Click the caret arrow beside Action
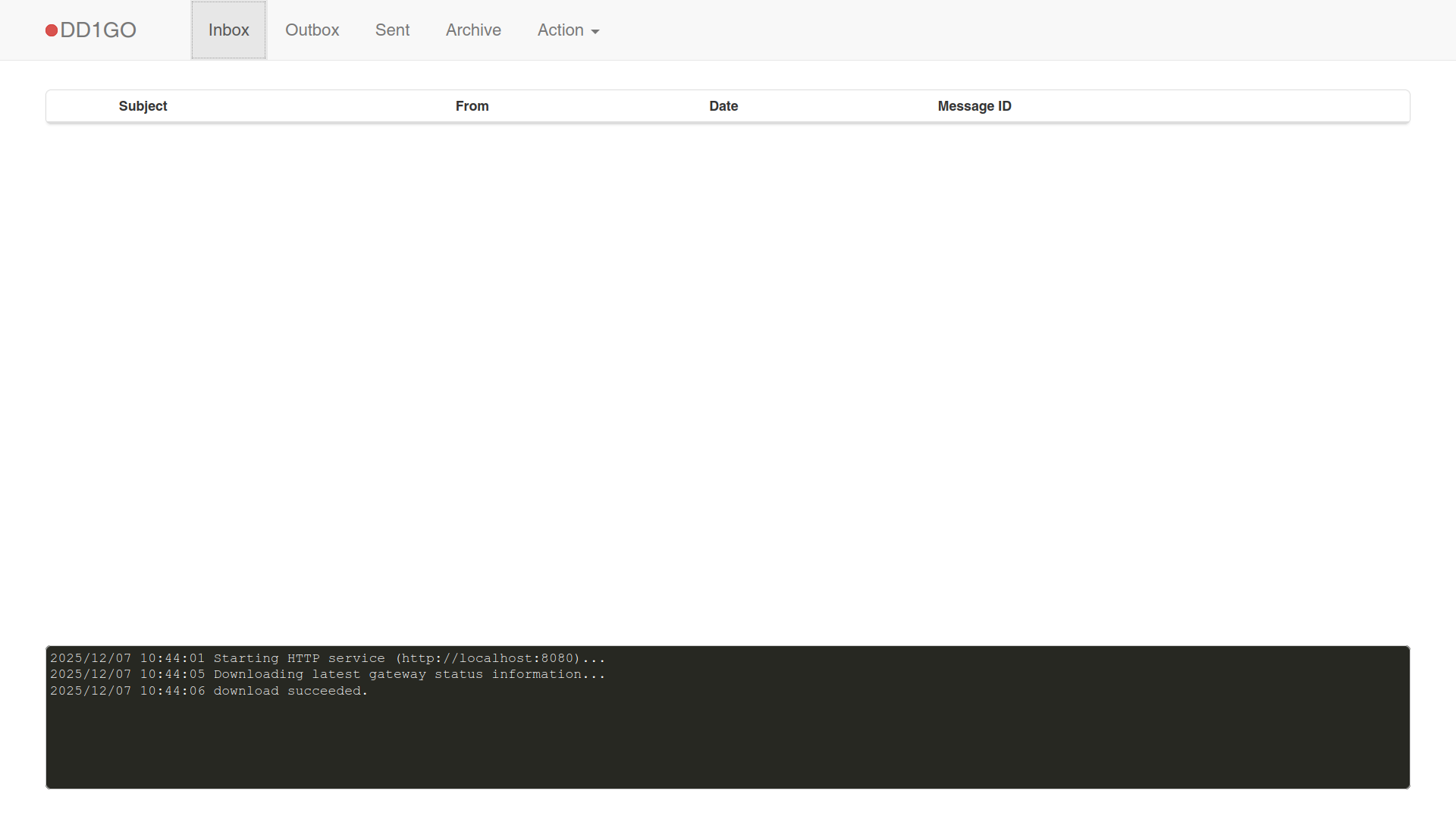The width and height of the screenshot is (1456, 819). pyautogui.click(x=595, y=32)
